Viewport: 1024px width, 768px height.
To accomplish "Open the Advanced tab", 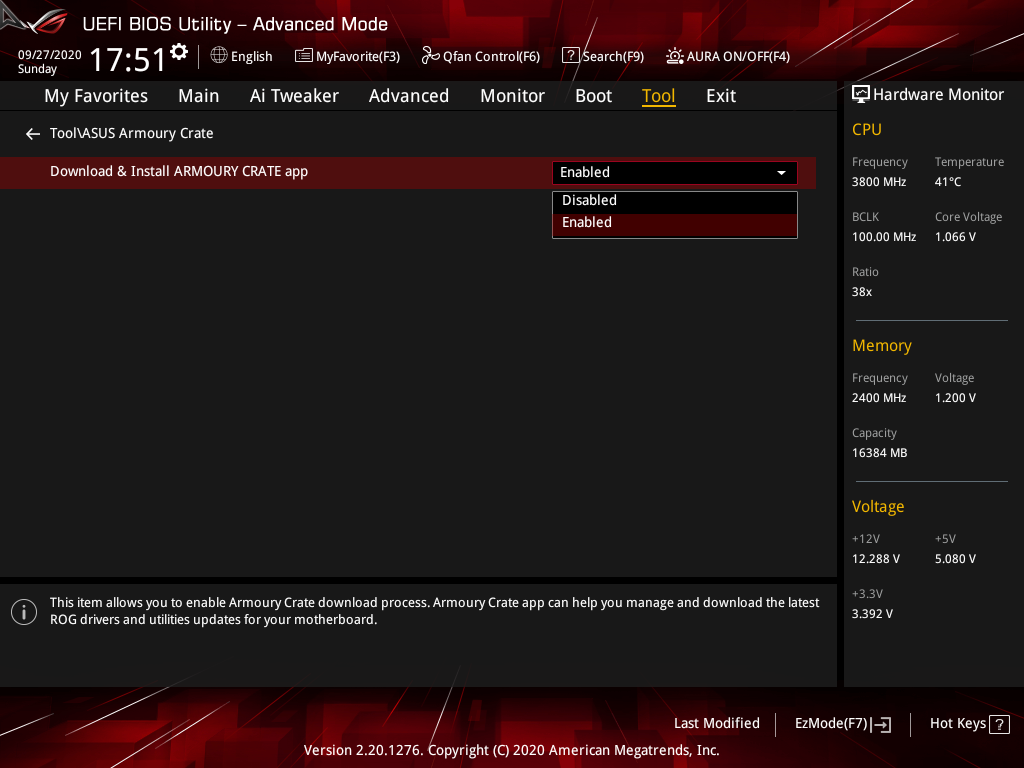I will pos(409,96).
